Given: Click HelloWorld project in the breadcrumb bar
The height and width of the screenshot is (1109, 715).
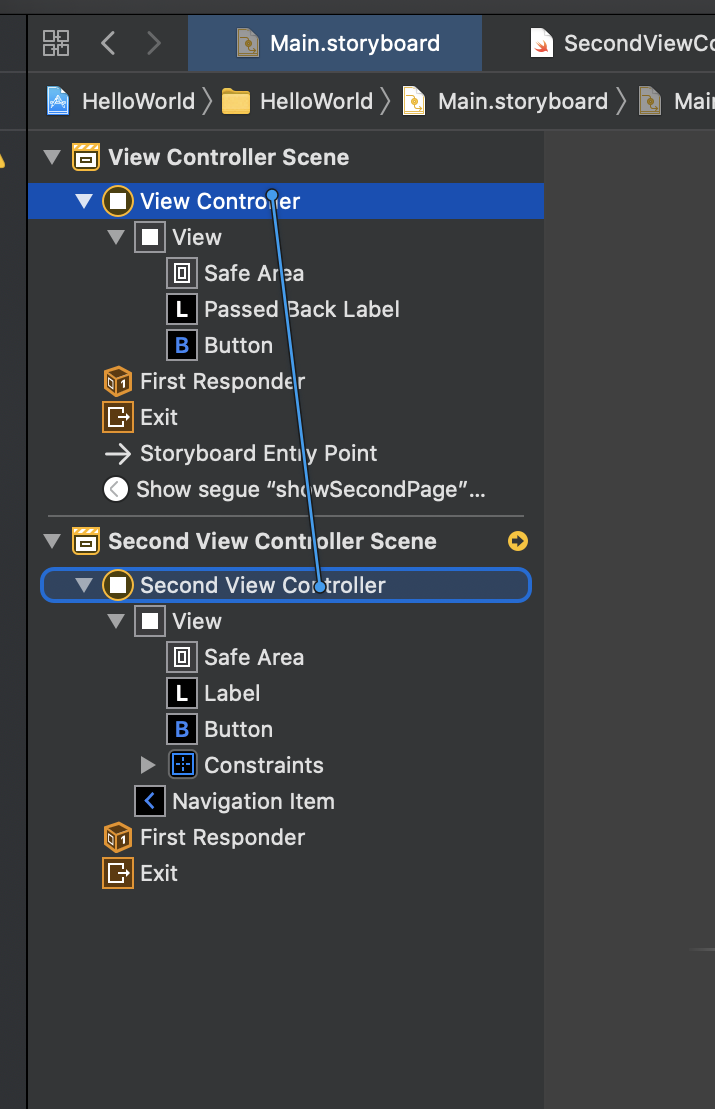Looking at the screenshot, I should (x=120, y=101).
